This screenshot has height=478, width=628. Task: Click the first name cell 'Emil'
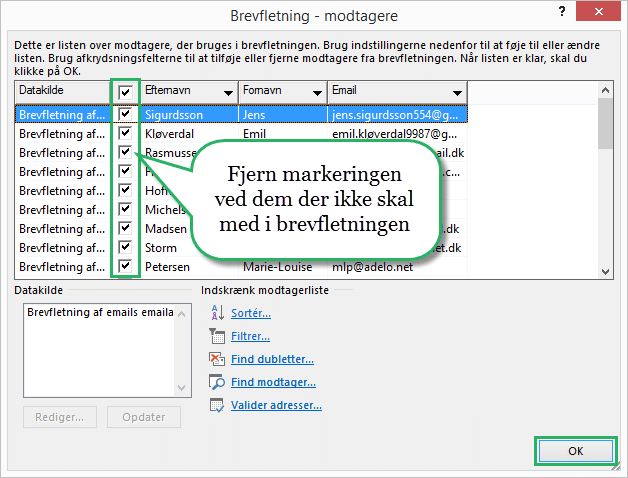click(x=283, y=132)
